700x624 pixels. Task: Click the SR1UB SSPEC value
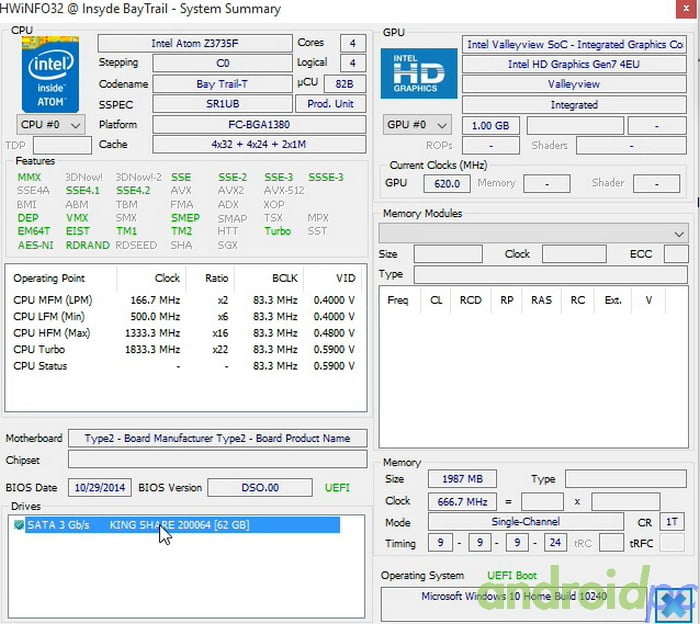click(222, 104)
